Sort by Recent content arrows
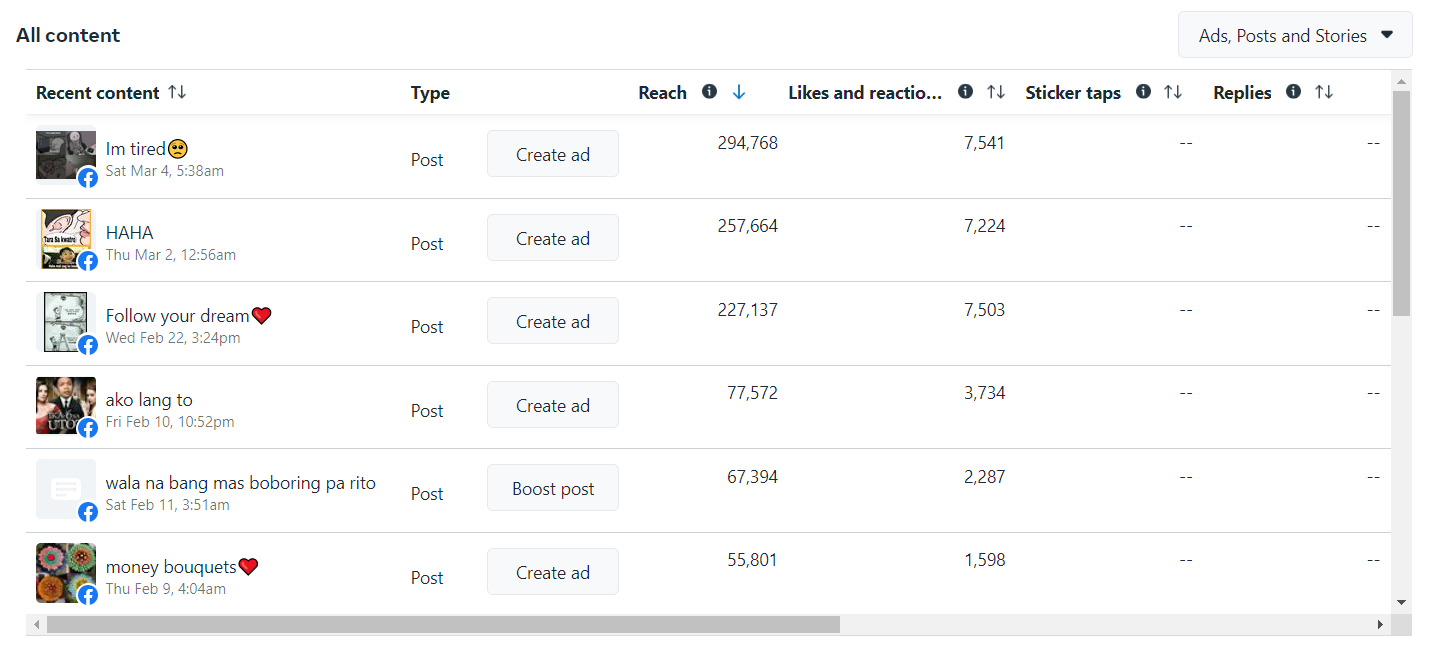Image resolution: width=1431 pixels, height=670 pixels. tap(177, 92)
